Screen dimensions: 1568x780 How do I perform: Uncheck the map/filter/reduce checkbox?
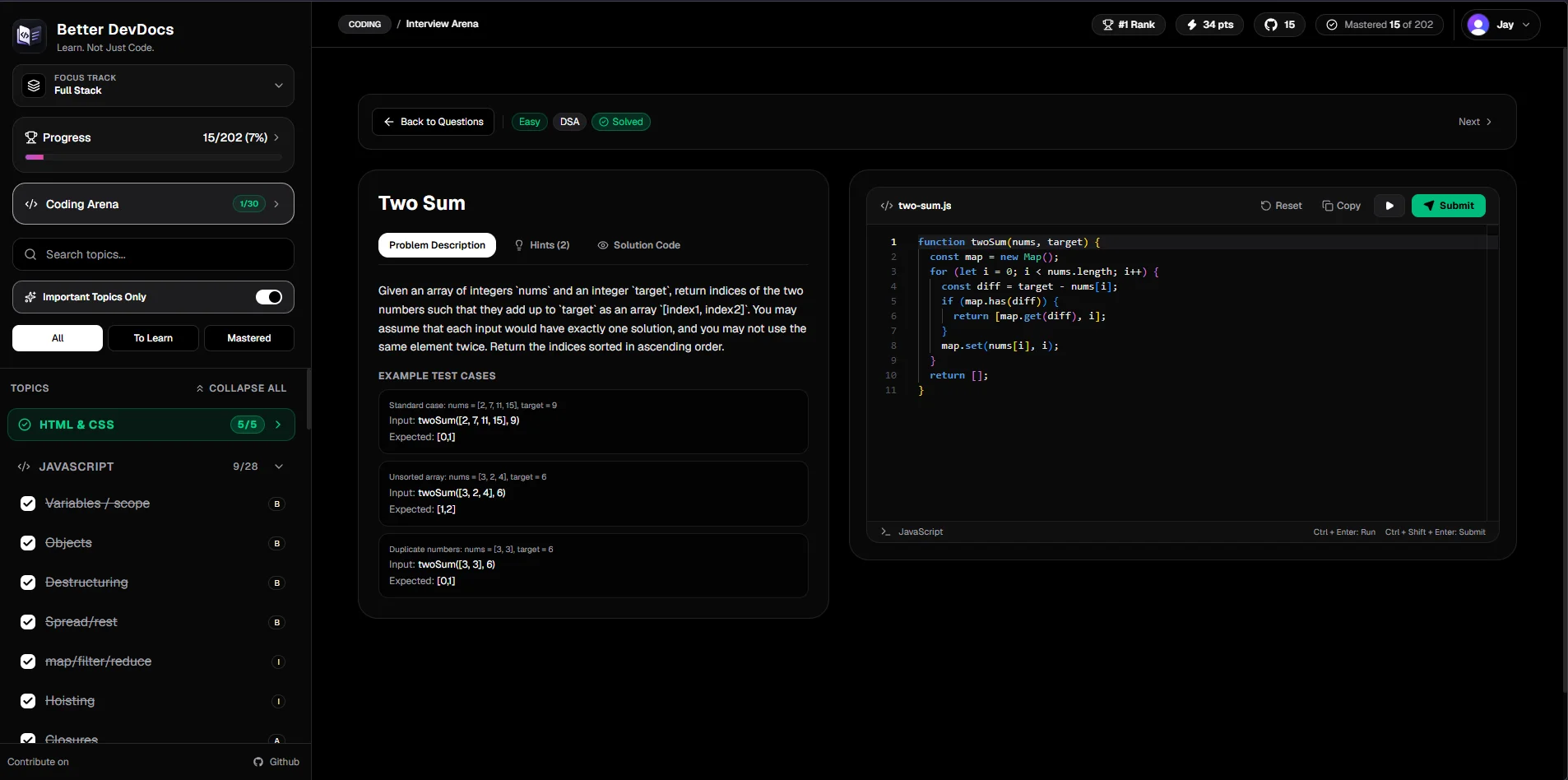coord(28,662)
